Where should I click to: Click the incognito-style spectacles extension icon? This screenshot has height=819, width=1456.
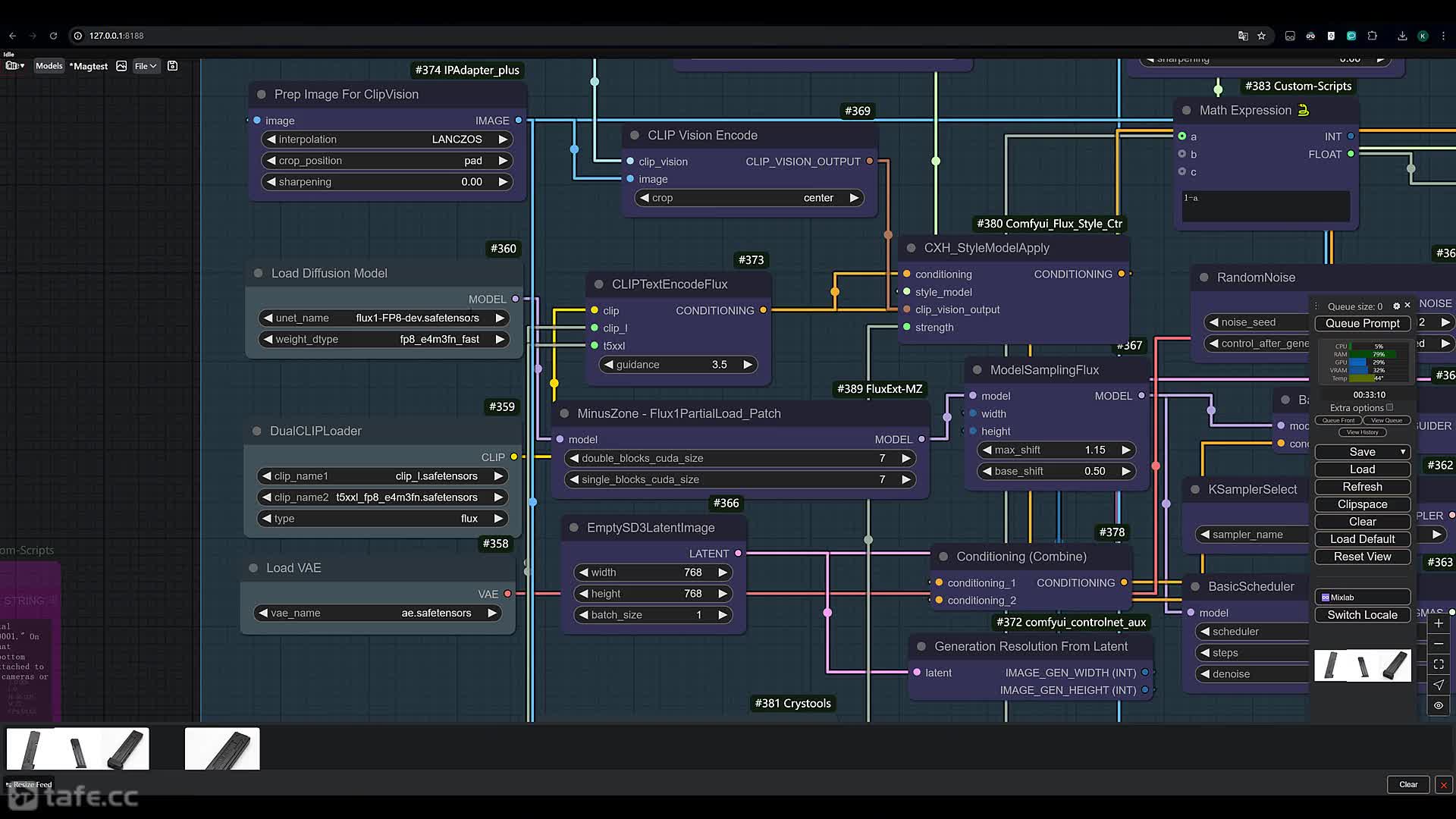coord(1310,36)
